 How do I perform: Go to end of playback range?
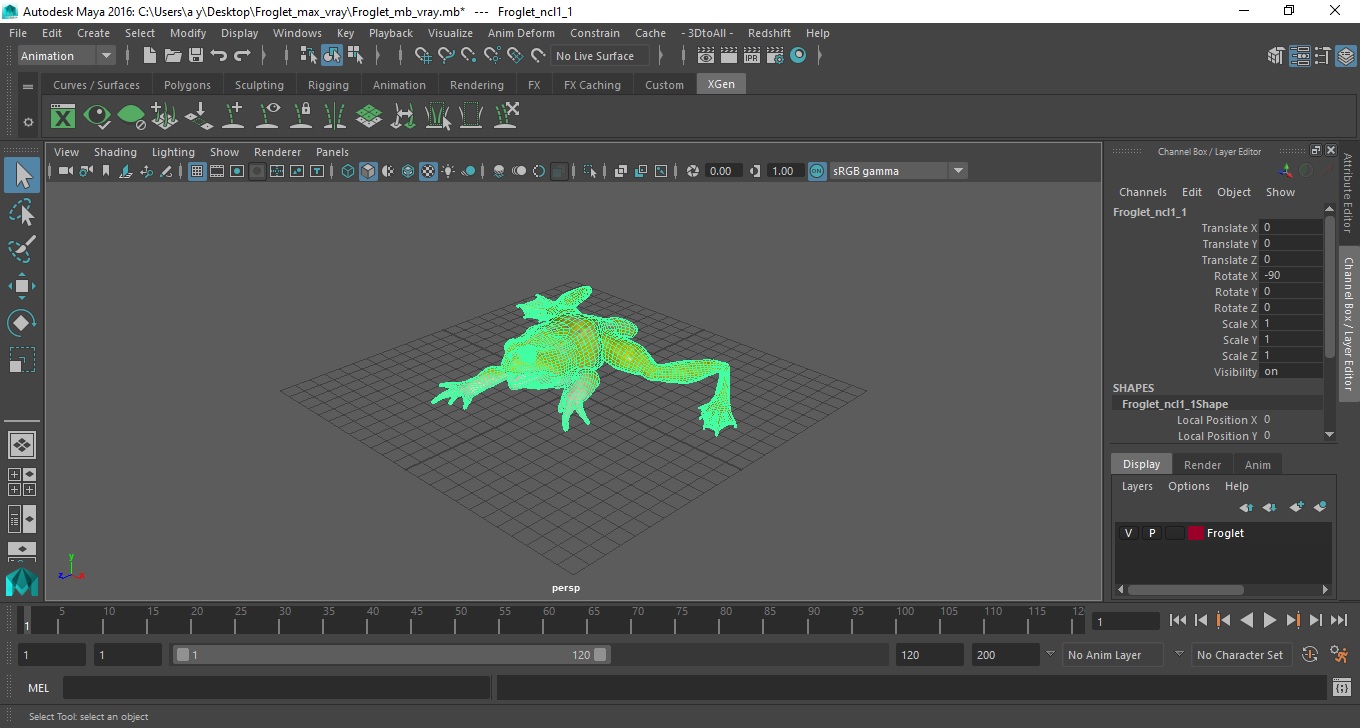pos(1338,620)
